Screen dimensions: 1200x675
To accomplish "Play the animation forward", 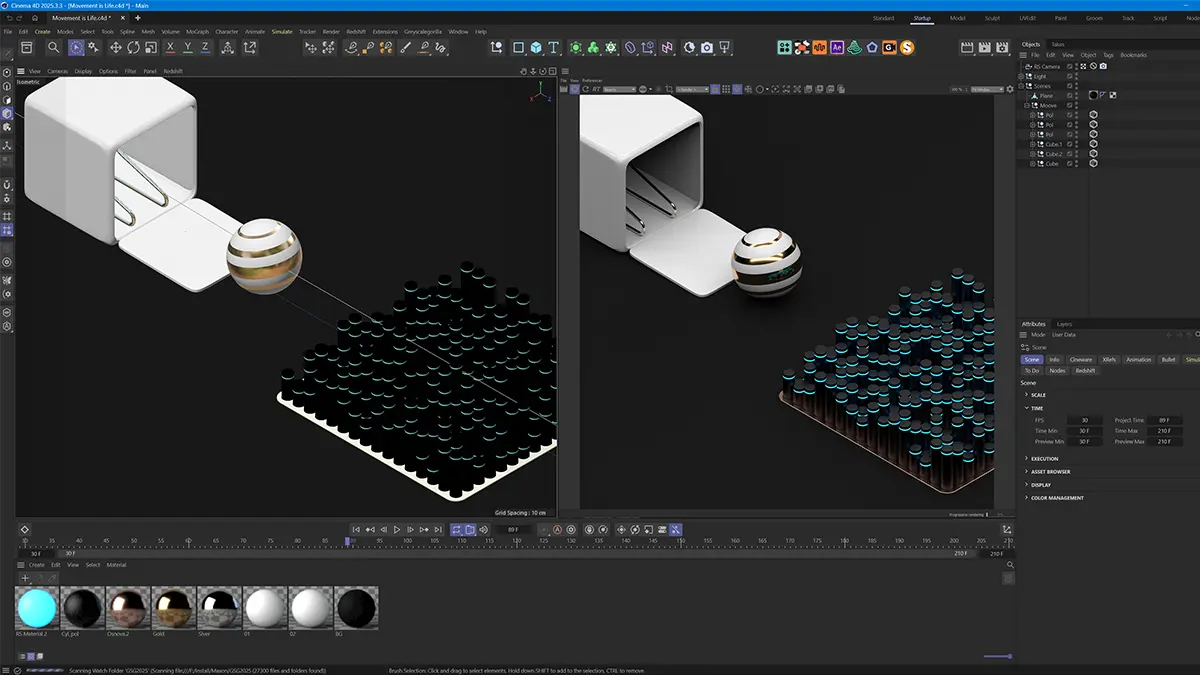I will [397, 529].
